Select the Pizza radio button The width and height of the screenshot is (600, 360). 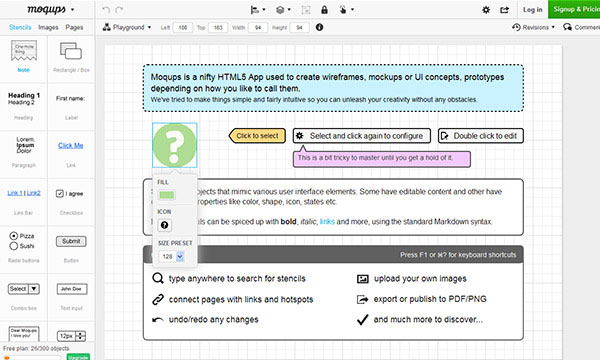pos(14,236)
